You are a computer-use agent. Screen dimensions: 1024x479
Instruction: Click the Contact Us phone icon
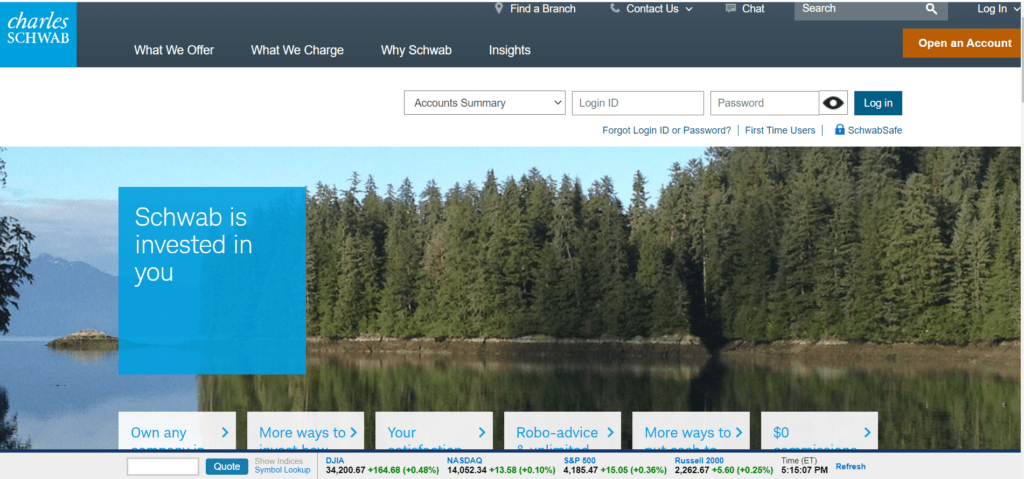[x=615, y=8]
